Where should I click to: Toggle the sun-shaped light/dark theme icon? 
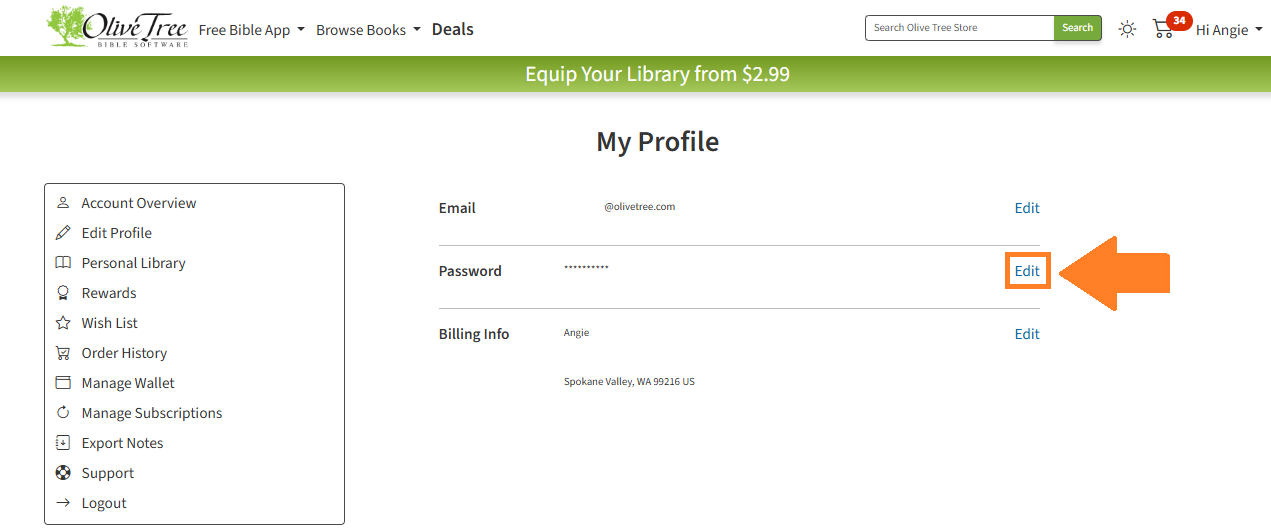pyautogui.click(x=1127, y=29)
